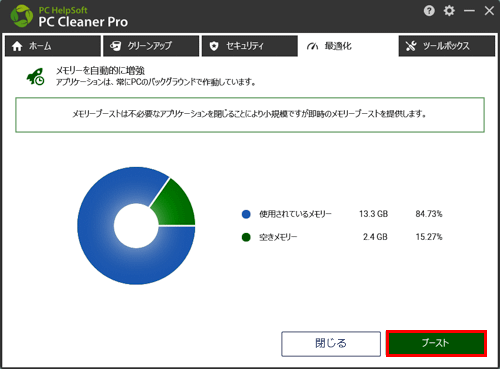Minimize the PC Cleaner Pro window

469,11
